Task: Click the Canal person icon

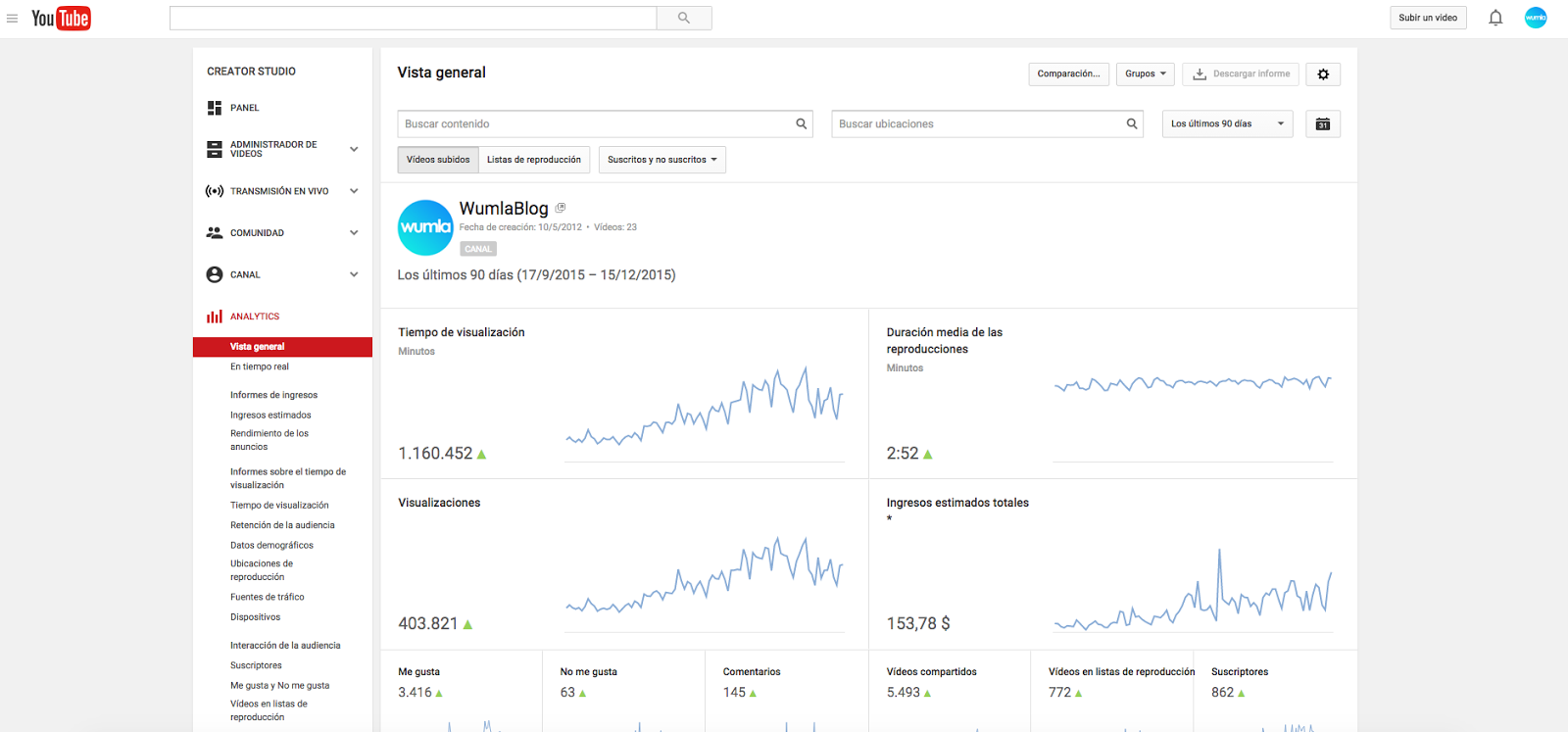Action: point(215,274)
